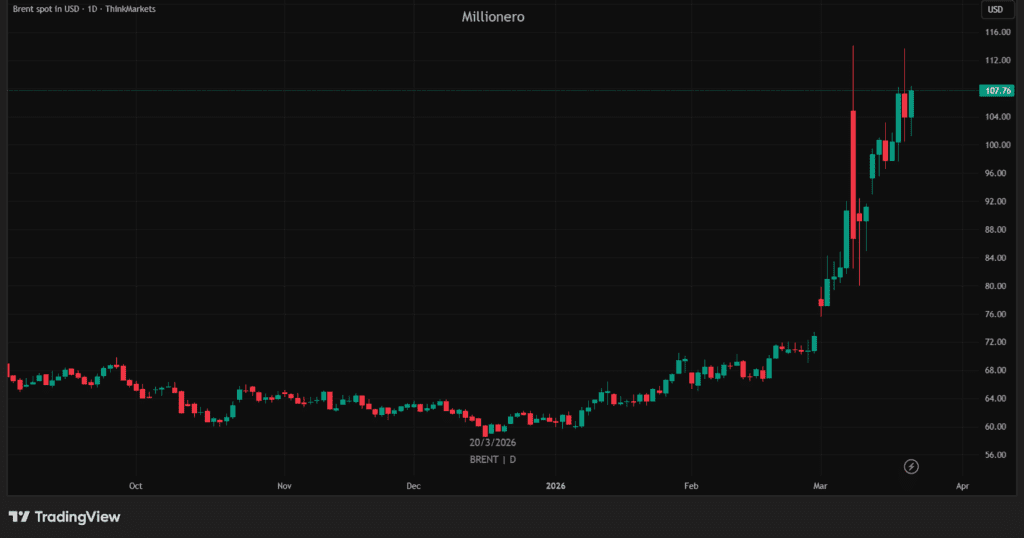Click the 100.00 price scale label
Image resolution: width=1024 pixels, height=538 pixels.
point(997,145)
